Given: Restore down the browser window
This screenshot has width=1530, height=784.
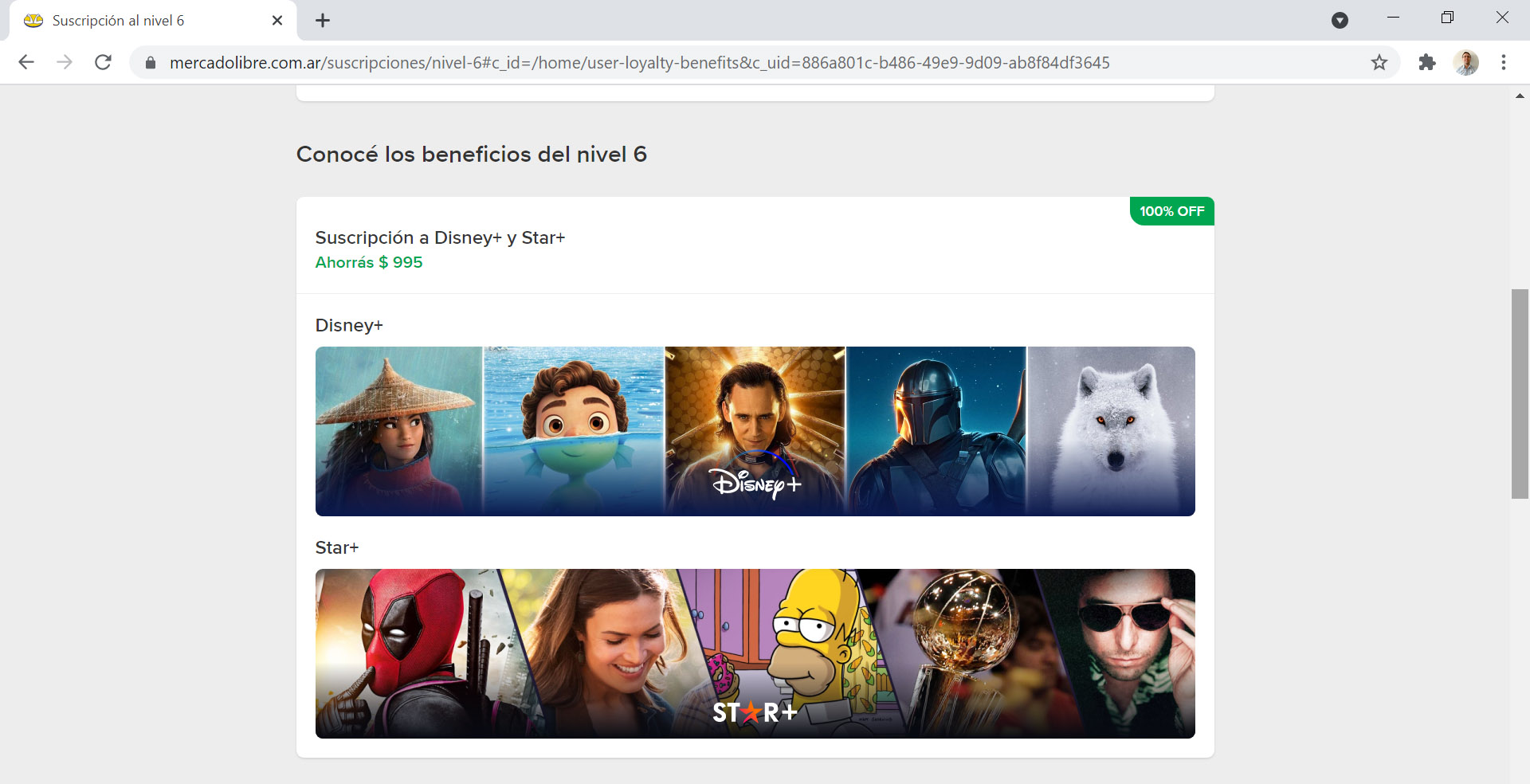Looking at the screenshot, I should tap(1447, 18).
